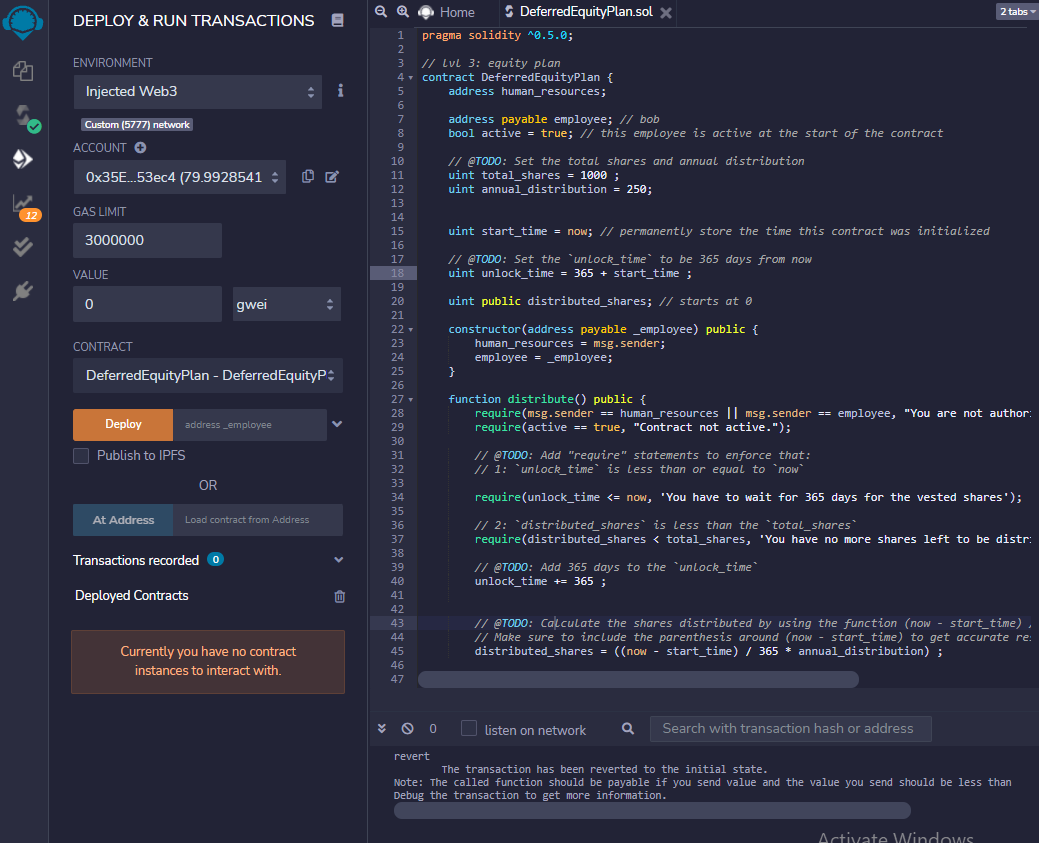This screenshot has width=1039, height=843.
Task: Click the terminal horizontal scrollbar
Action: tap(652, 811)
